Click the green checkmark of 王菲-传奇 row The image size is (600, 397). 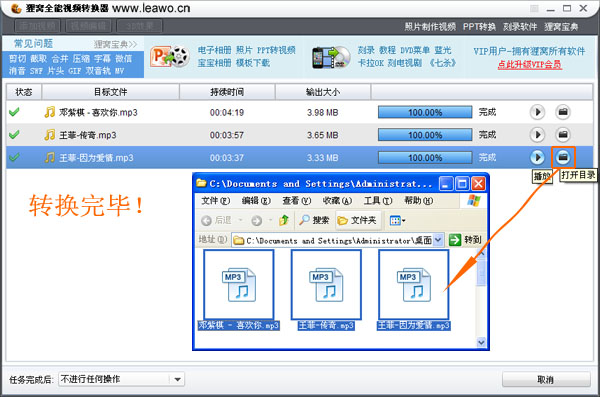(x=14, y=135)
